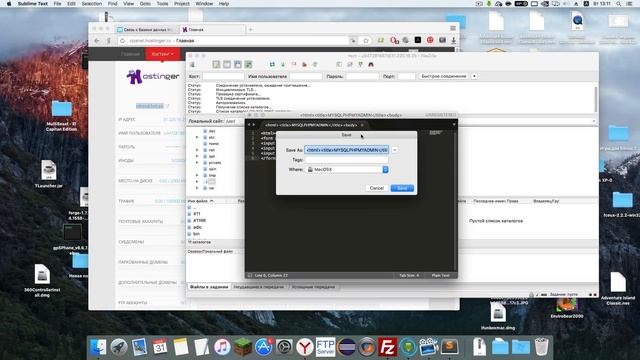Open the FileZilla Site Manager icon
Viewport: 640px width, 360px height.
[x=192, y=64]
